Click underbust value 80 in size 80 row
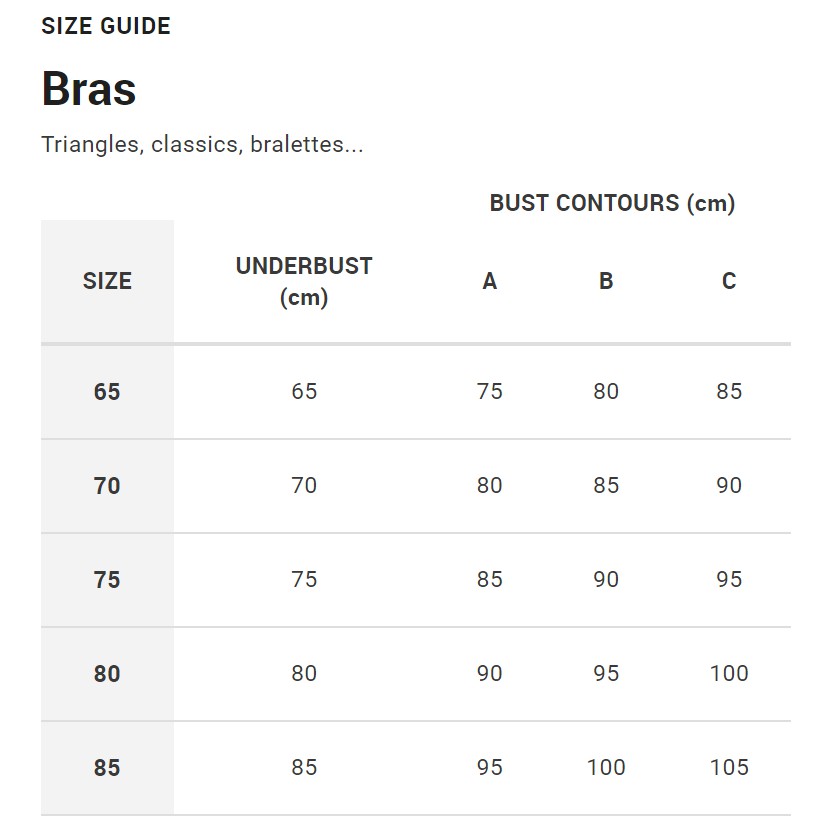 click(x=304, y=673)
